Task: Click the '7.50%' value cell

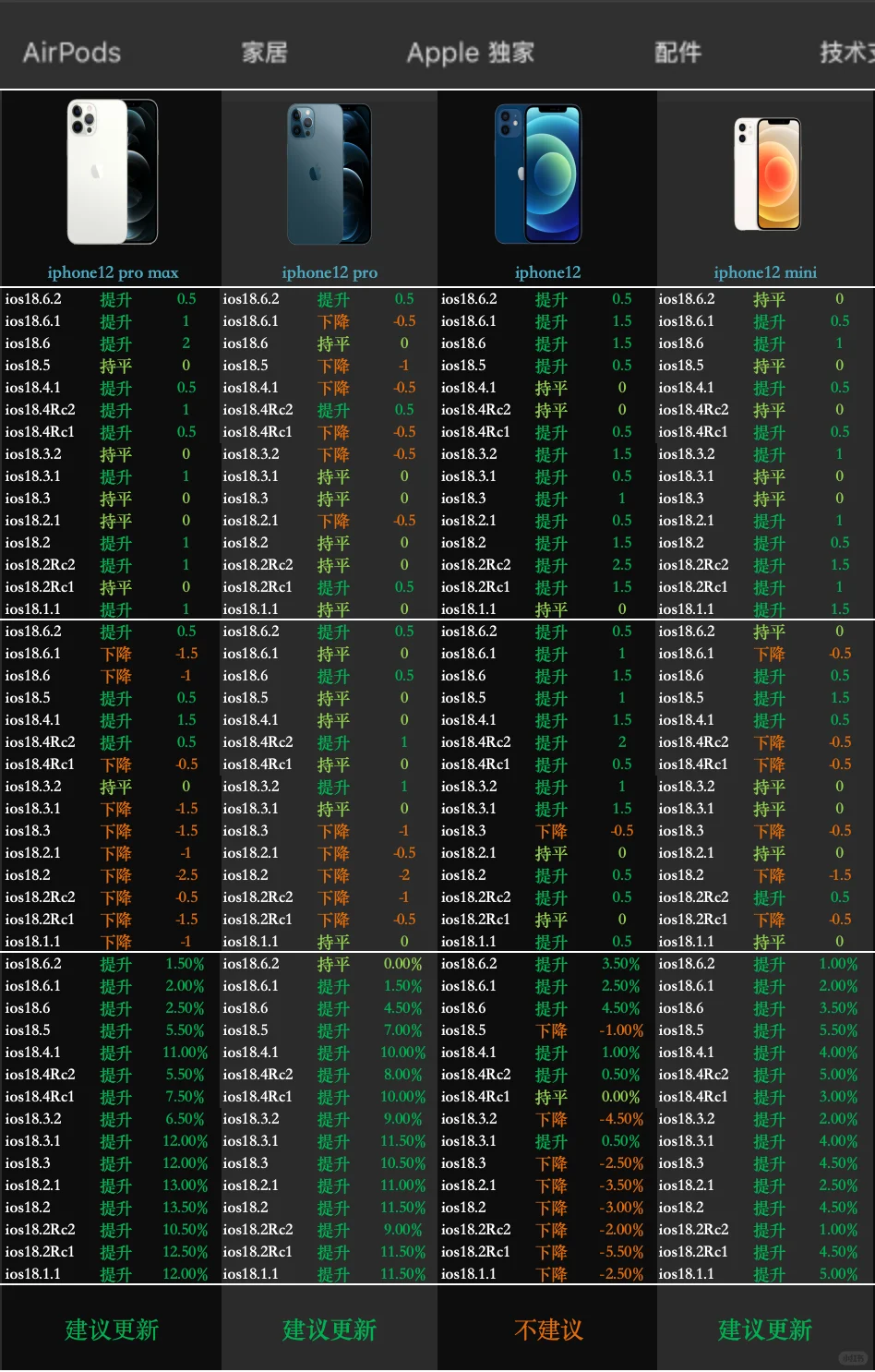Action: (186, 1097)
